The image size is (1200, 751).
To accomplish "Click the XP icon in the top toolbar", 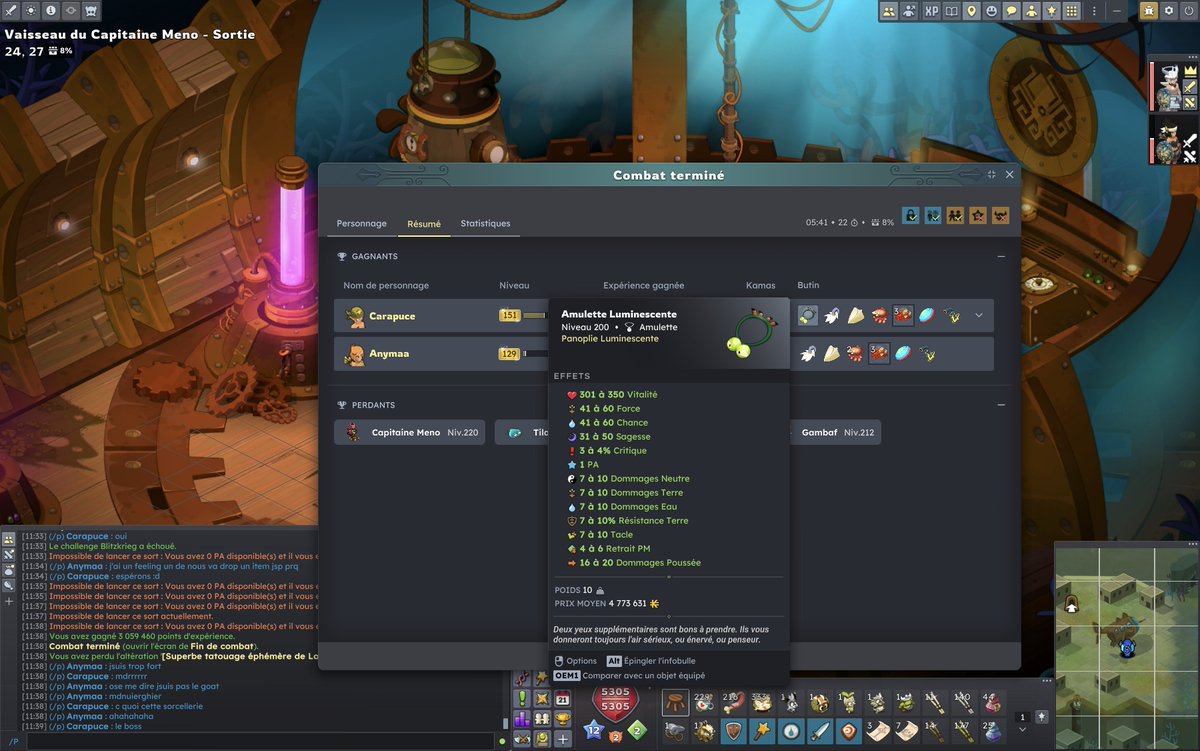I will coord(931,10).
